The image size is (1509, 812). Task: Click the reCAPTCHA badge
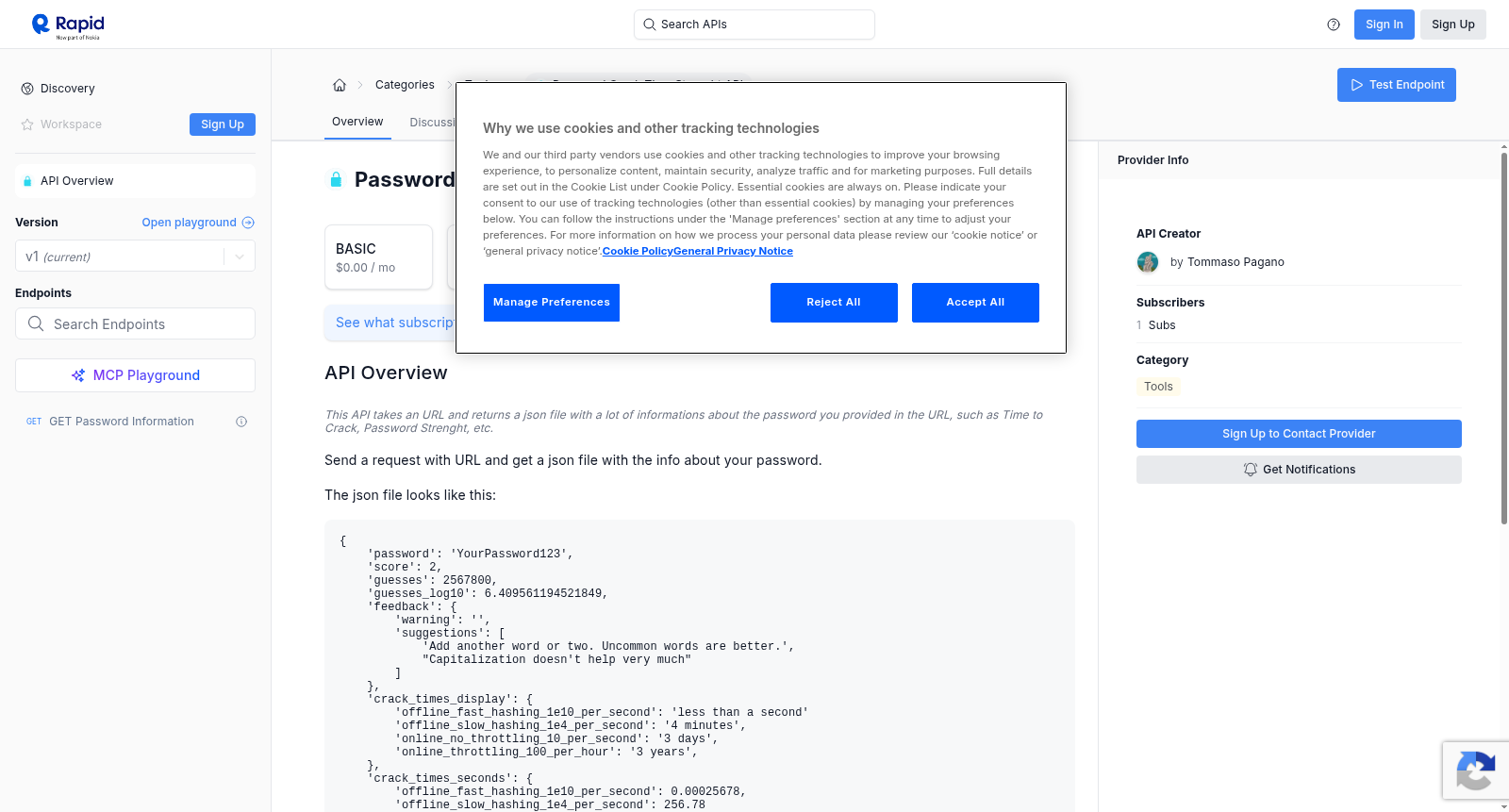coord(1476,771)
